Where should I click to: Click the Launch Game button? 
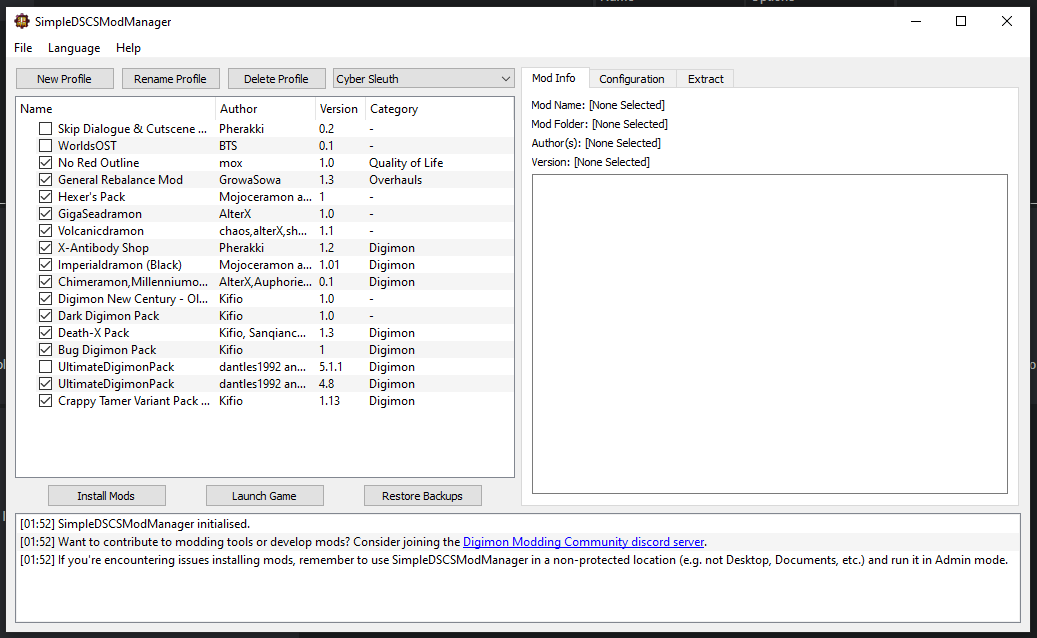click(x=264, y=496)
